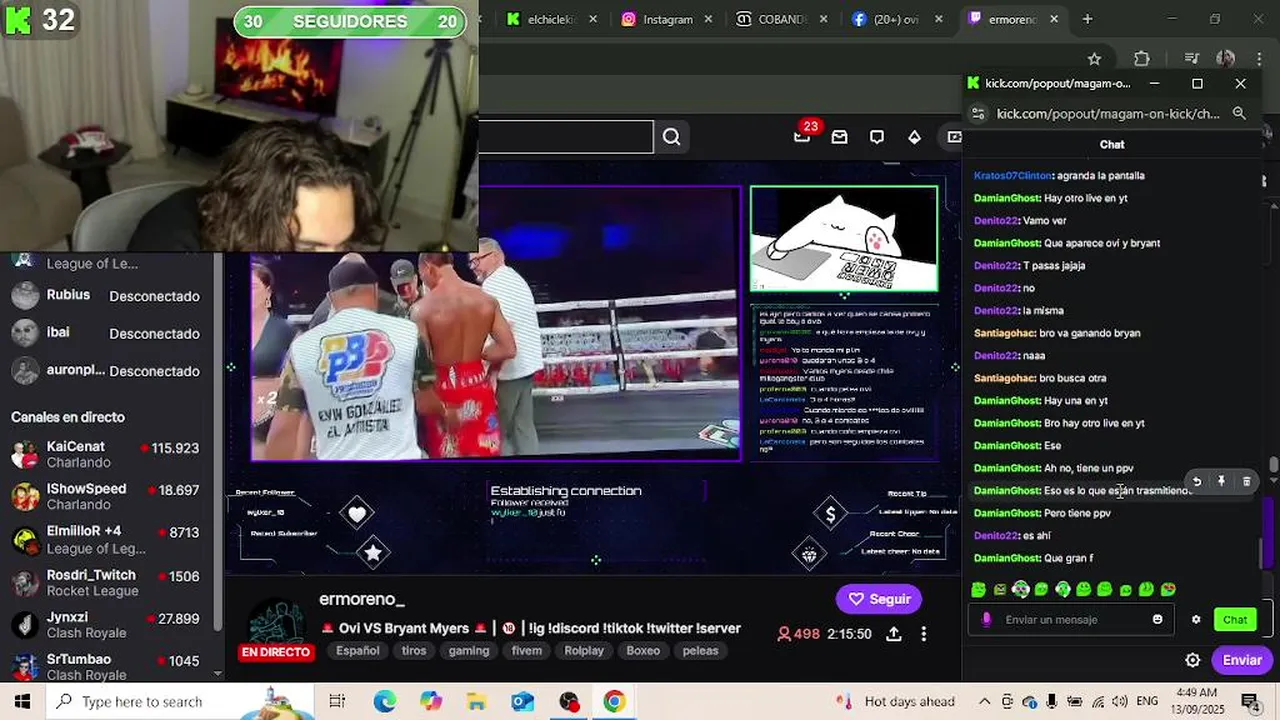1280x720 pixels.
Task: Open Ibai offline channel in sidebar
Action: click(x=106, y=333)
